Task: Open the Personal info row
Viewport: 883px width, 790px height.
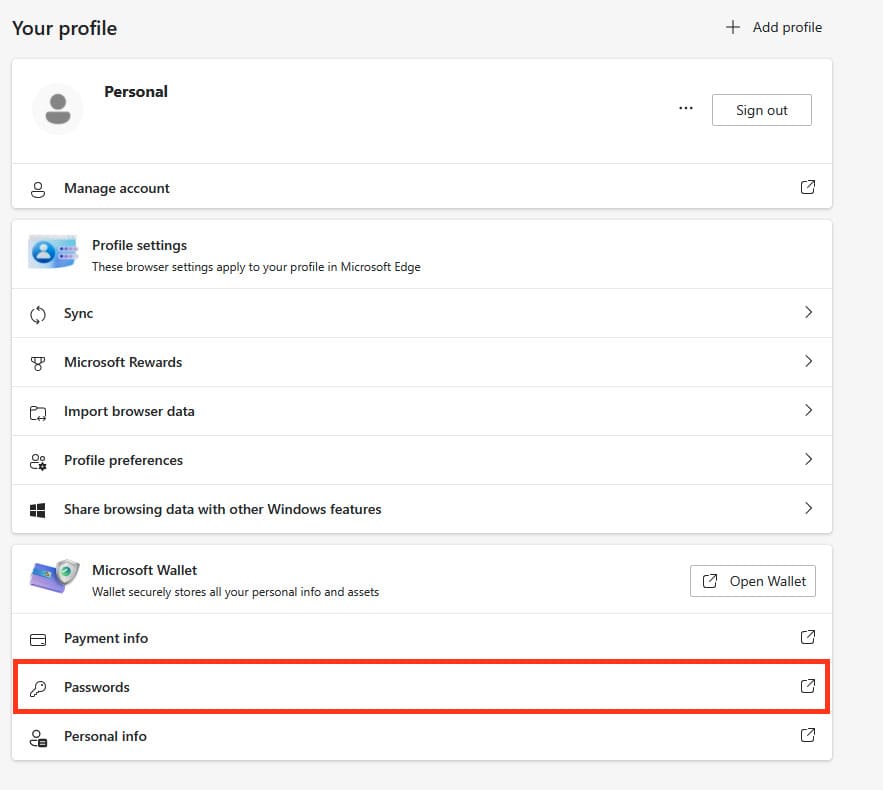Action: (105, 736)
